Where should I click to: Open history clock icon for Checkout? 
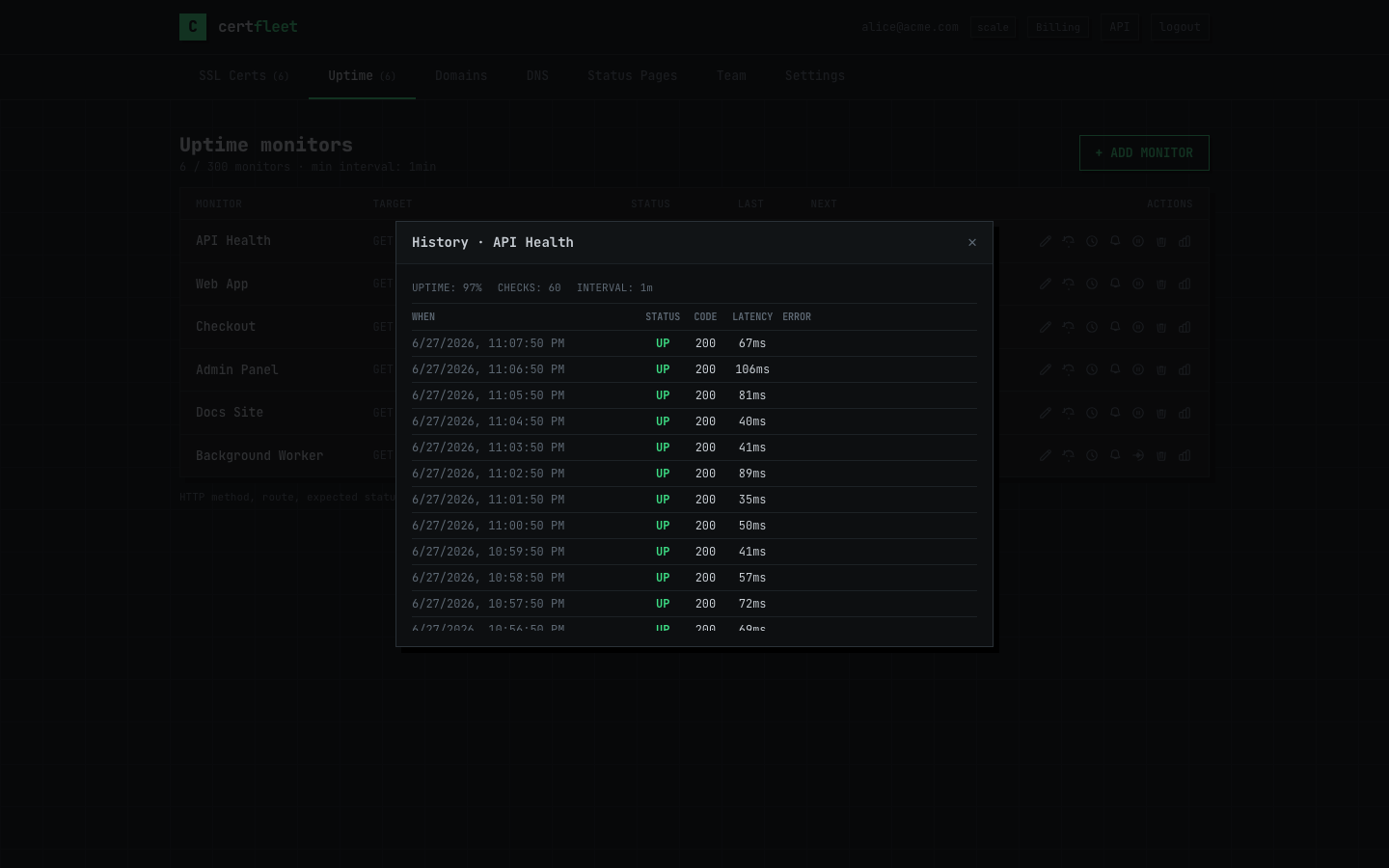pos(1092,327)
